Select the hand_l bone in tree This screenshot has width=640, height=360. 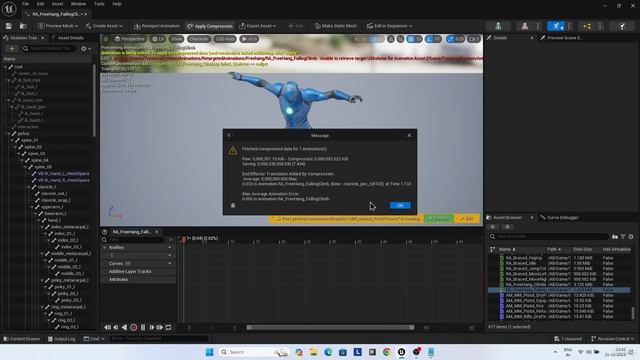pos(54,220)
